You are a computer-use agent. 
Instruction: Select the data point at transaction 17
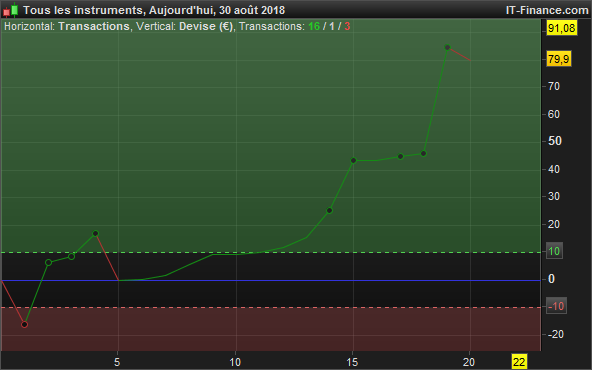(x=401, y=156)
